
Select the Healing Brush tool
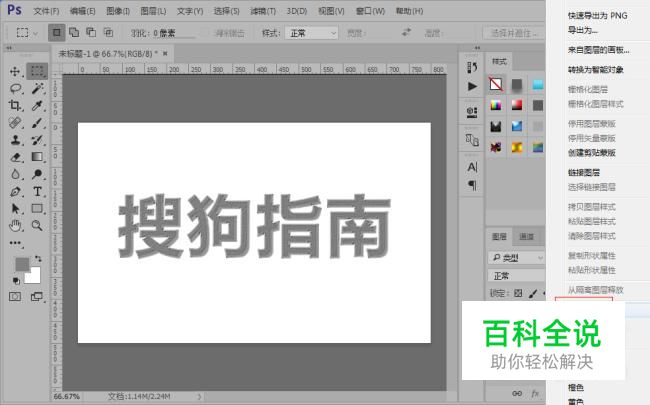[15, 123]
